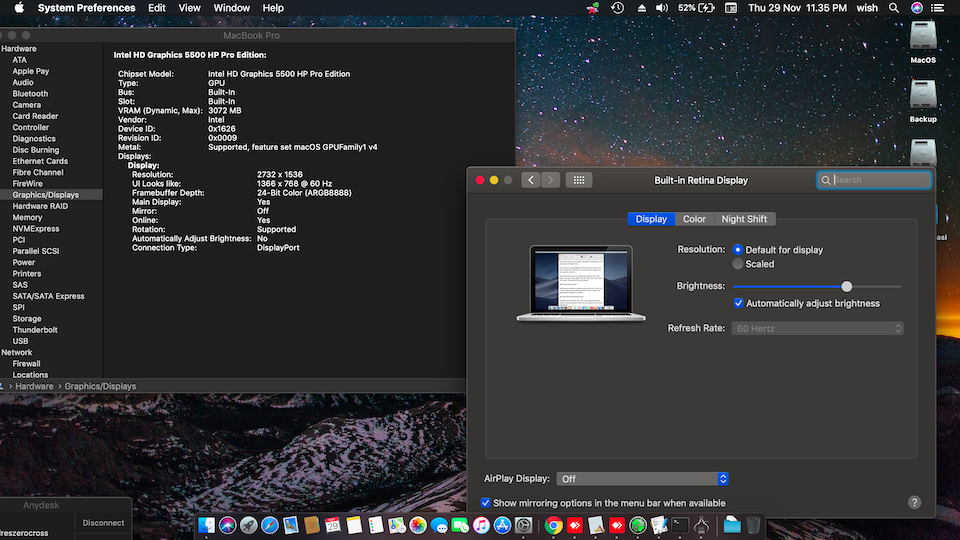Open Notes app in the Dock

354,525
